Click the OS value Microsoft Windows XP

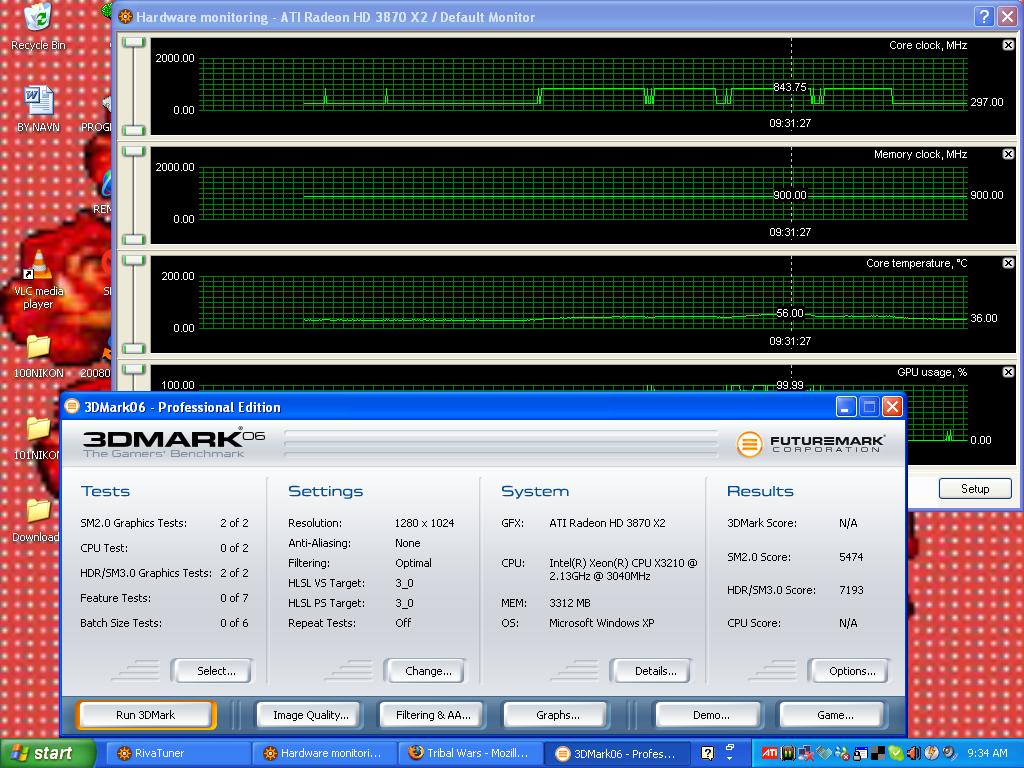[x=601, y=623]
